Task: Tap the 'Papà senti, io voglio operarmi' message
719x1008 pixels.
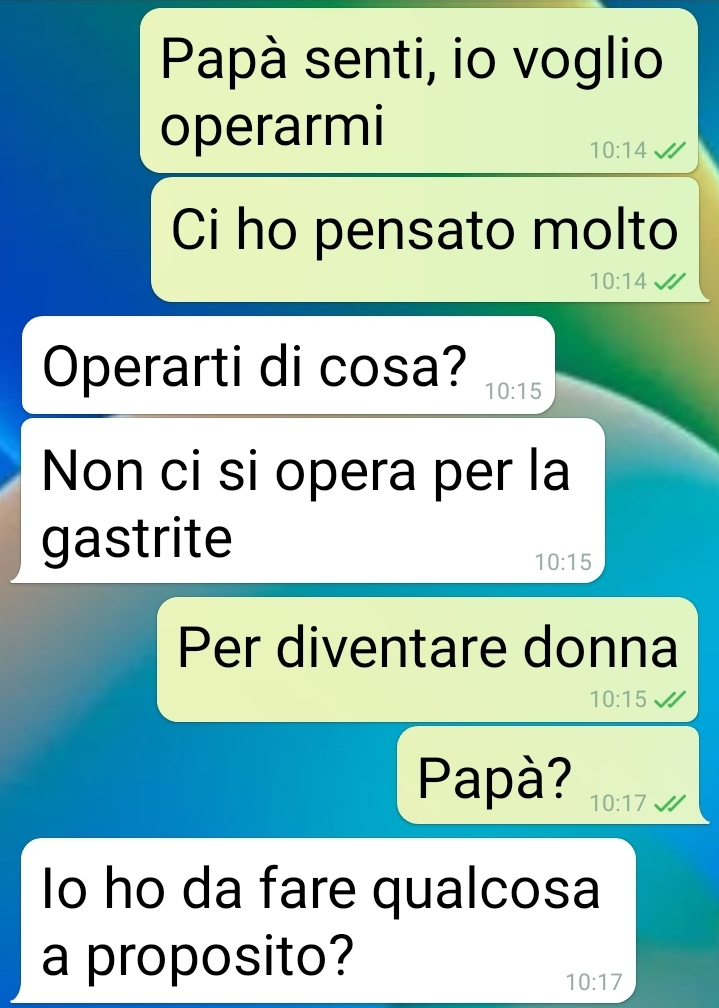Action: coord(419,91)
